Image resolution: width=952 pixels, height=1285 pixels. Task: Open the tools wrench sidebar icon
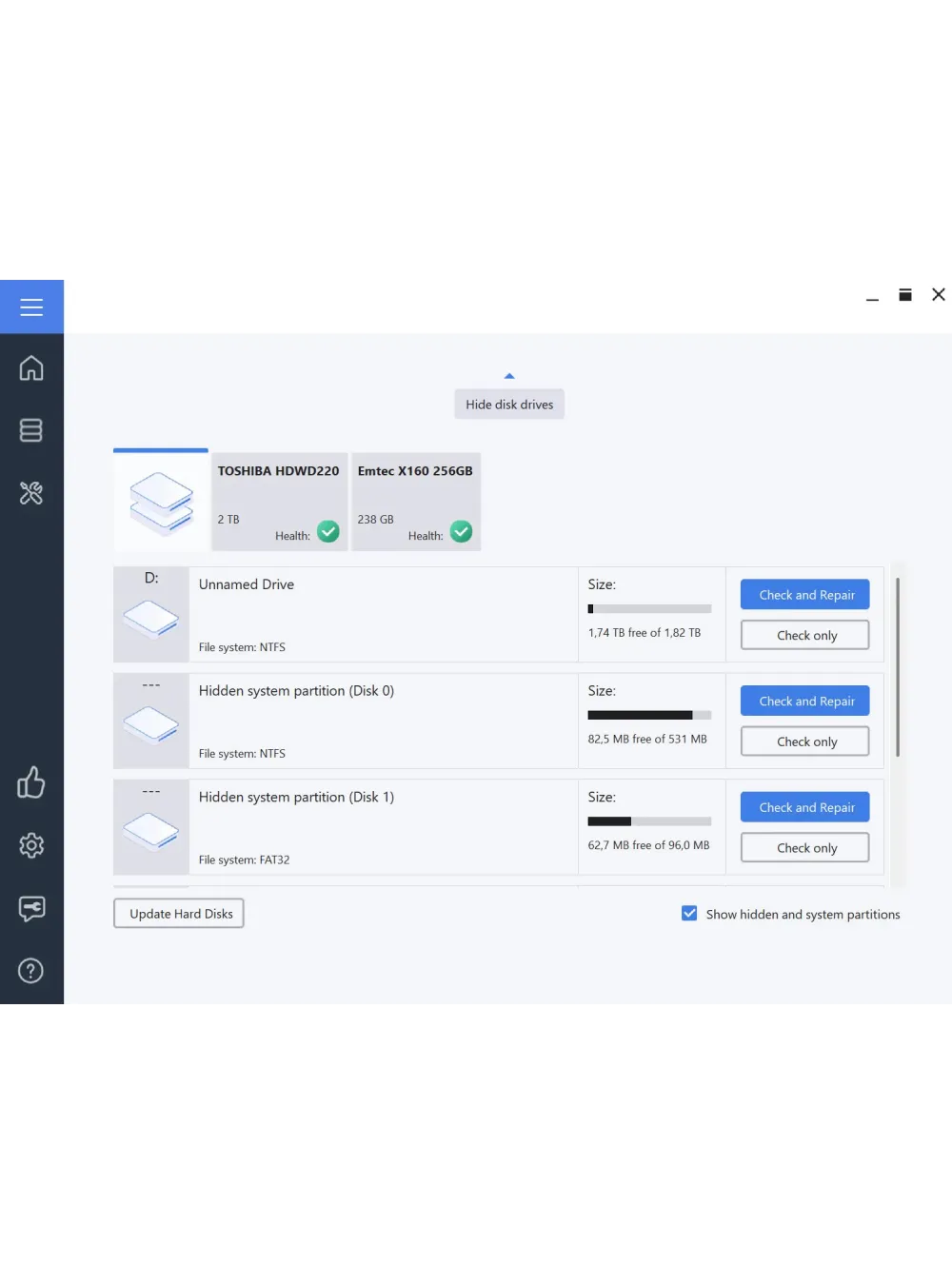click(x=31, y=493)
